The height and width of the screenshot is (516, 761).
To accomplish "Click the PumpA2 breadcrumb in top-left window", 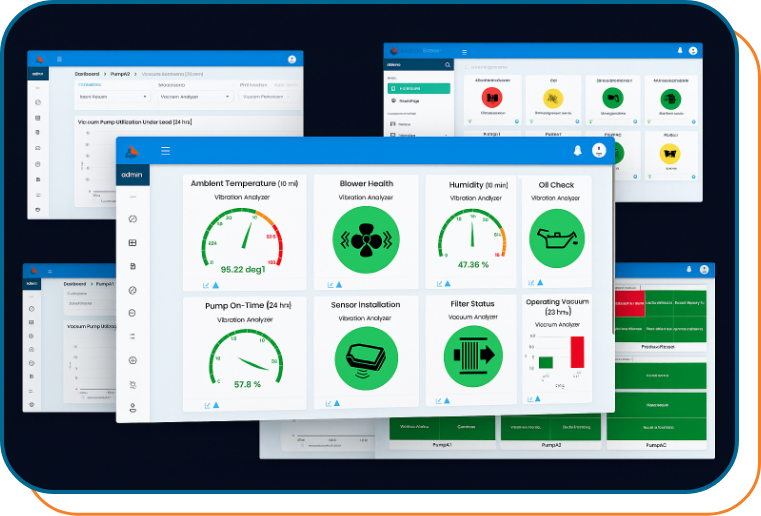I will 120,74.
